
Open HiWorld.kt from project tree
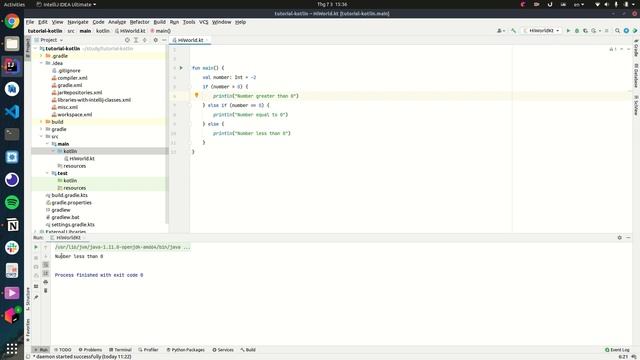coord(82,158)
